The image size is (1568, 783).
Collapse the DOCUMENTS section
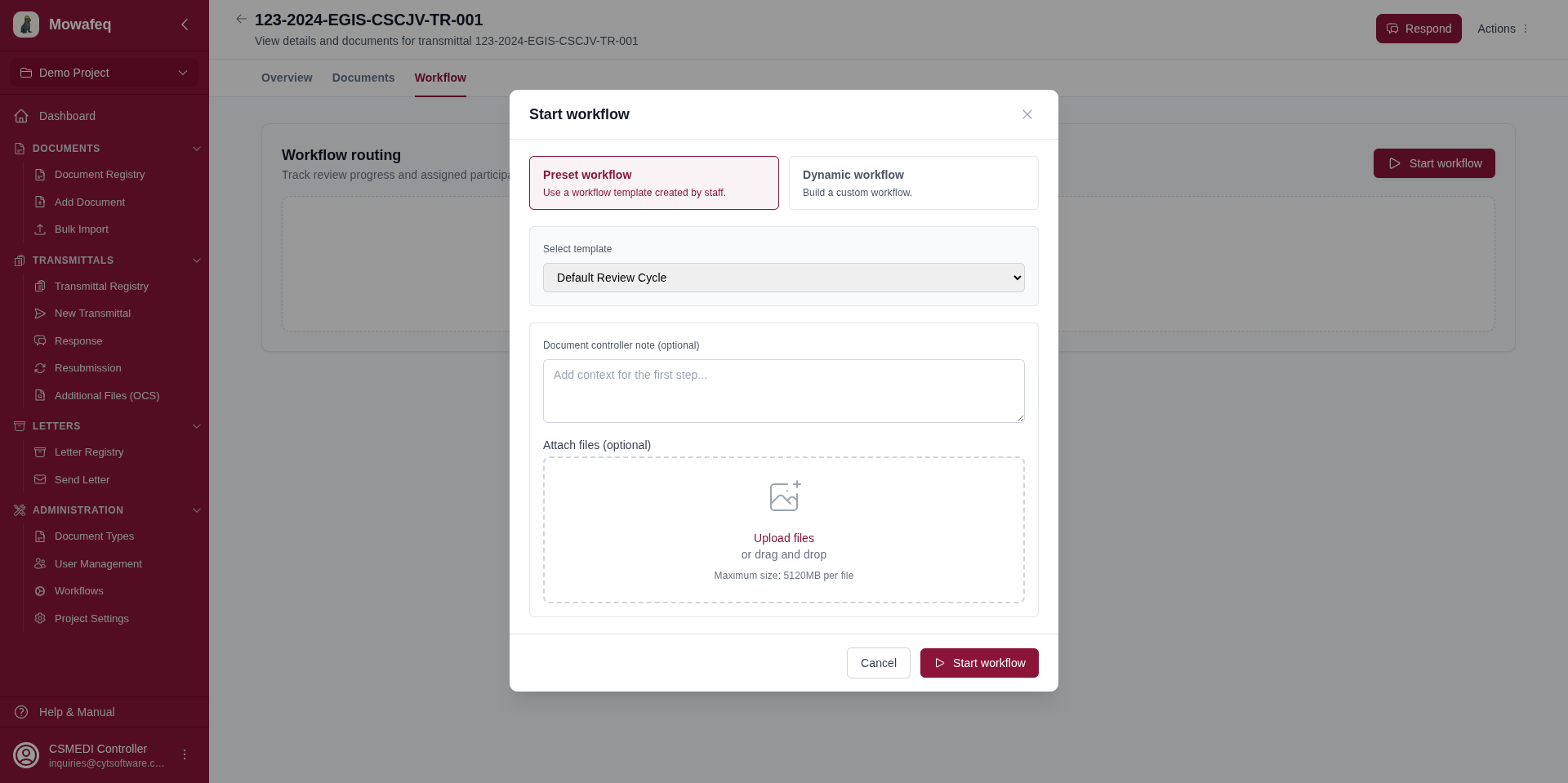point(197,149)
